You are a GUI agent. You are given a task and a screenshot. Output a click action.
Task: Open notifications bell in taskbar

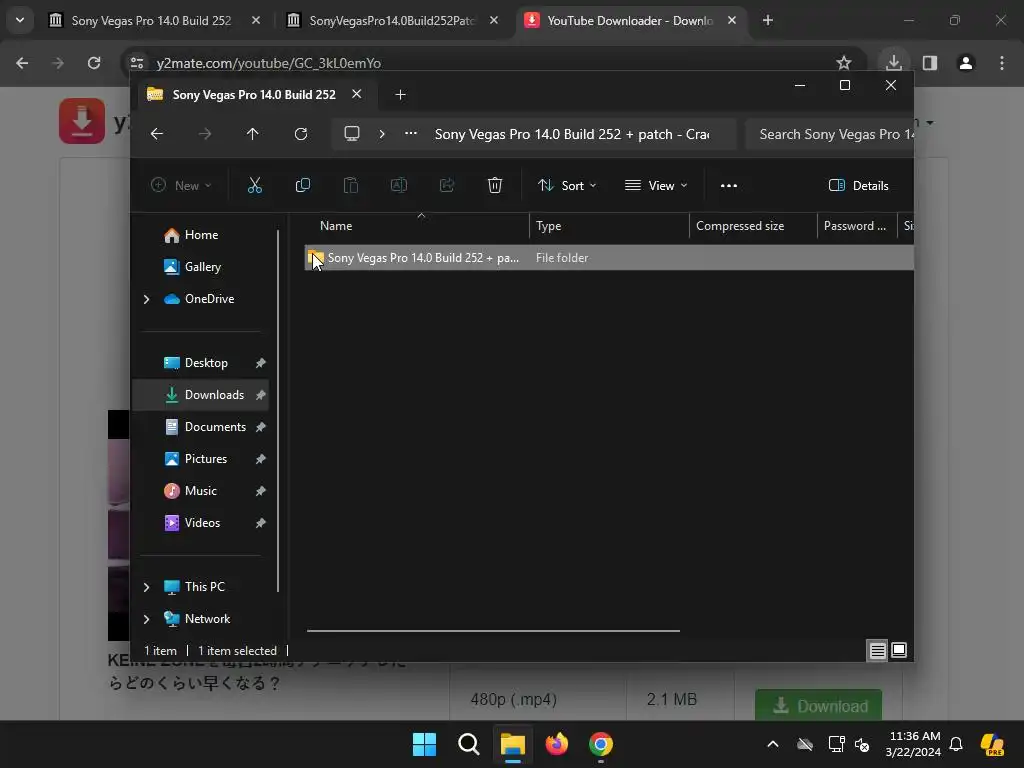click(x=956, y=744)
